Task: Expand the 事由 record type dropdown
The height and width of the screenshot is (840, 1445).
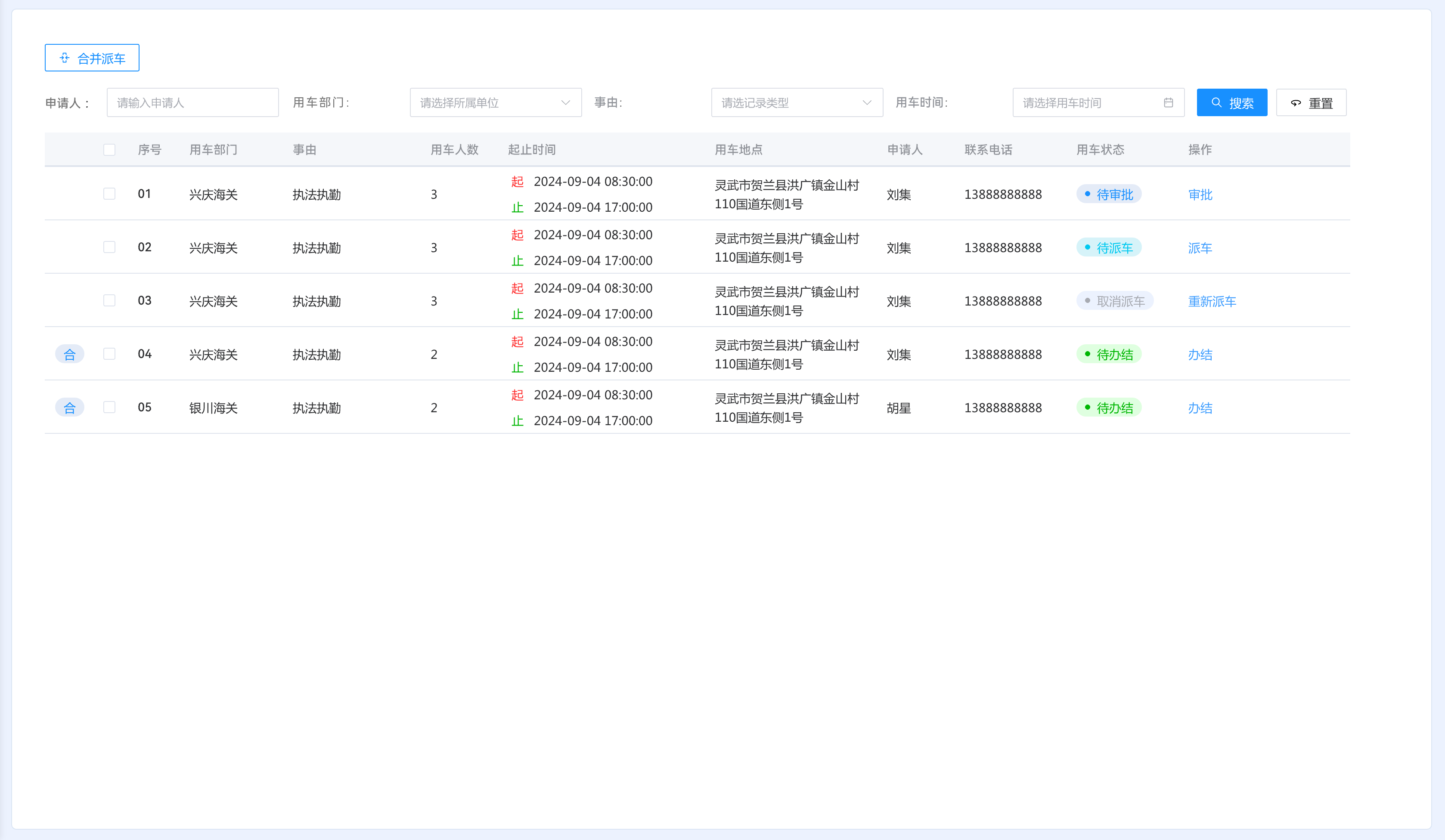Action: point(797,102)
